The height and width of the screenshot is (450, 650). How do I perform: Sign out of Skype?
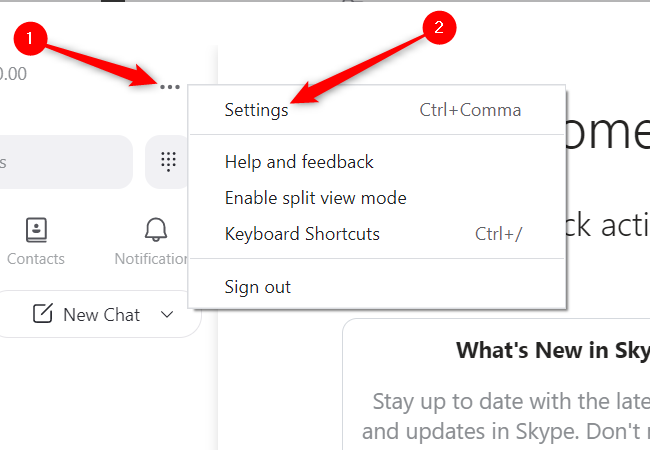click(258, 287)
